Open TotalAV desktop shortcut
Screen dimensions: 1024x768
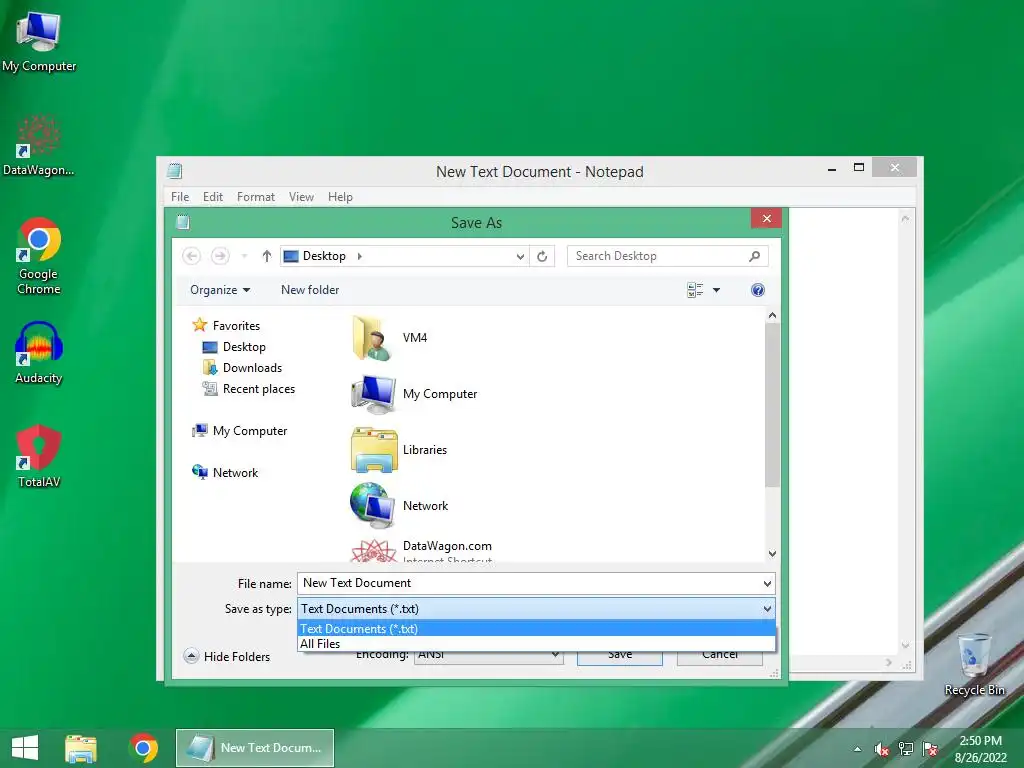(x=39, y=457)
